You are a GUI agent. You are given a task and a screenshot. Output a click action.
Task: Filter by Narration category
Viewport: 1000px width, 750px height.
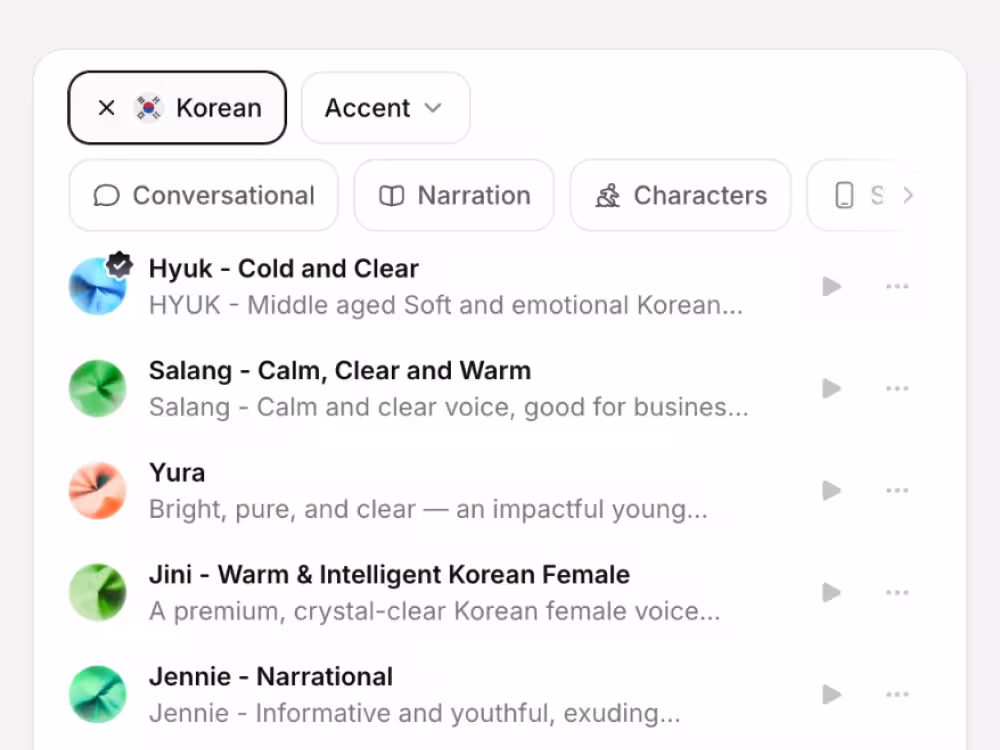pyautogui.click(x=454, y=195)
